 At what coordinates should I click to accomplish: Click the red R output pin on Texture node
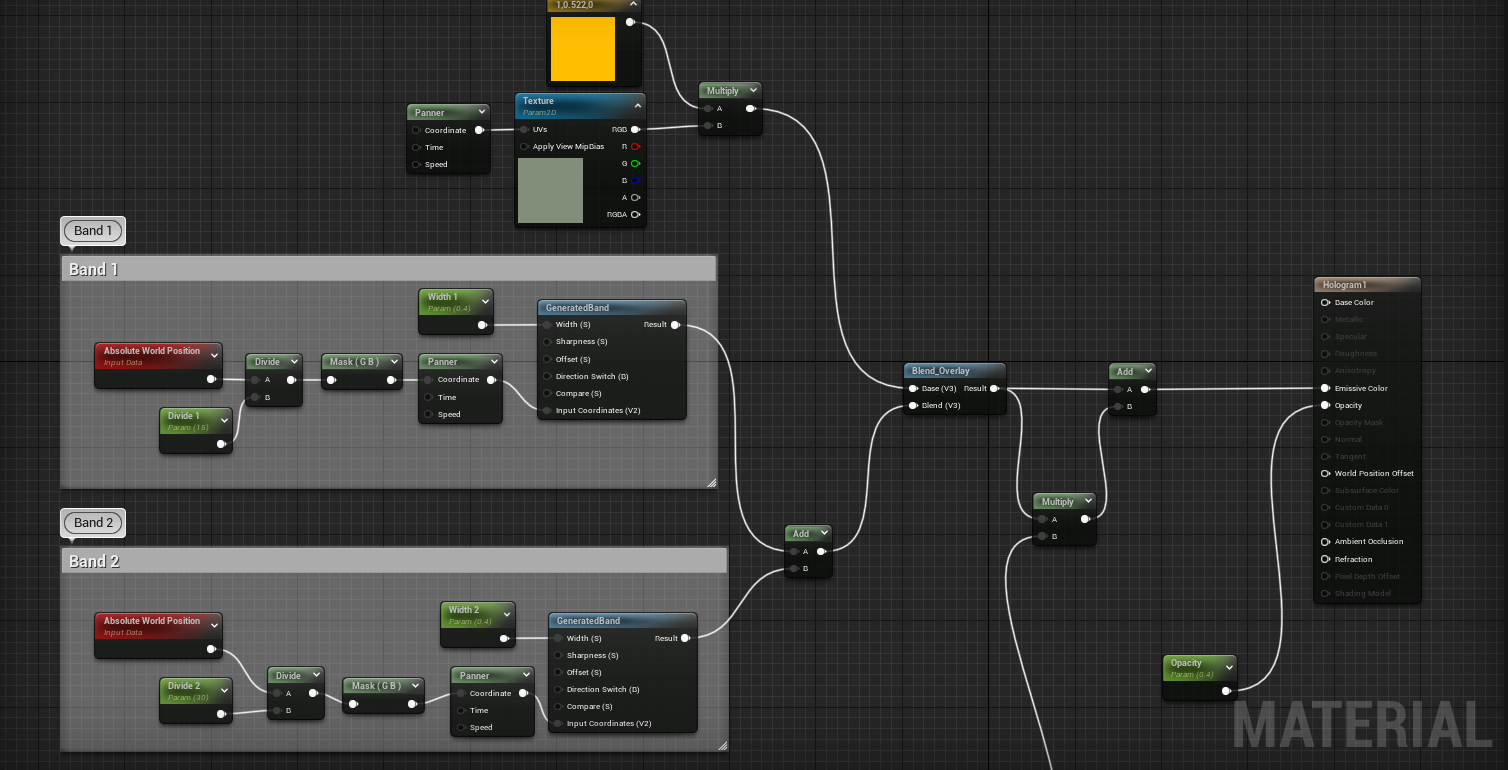click(x=635, y=146)
